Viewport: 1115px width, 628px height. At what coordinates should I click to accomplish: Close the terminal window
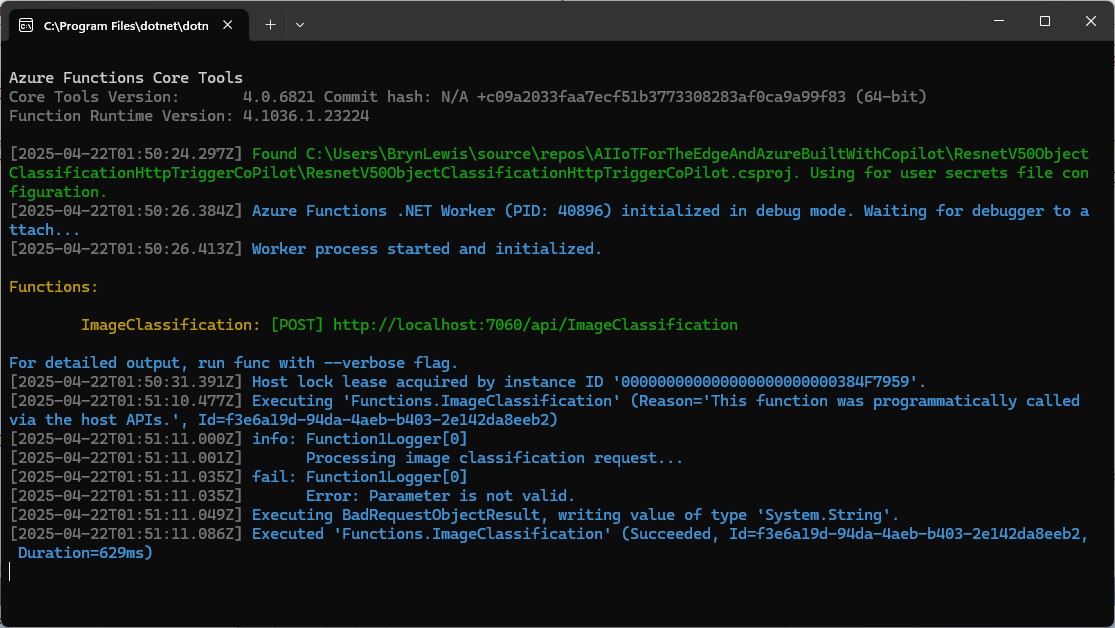pos(1092,21)
